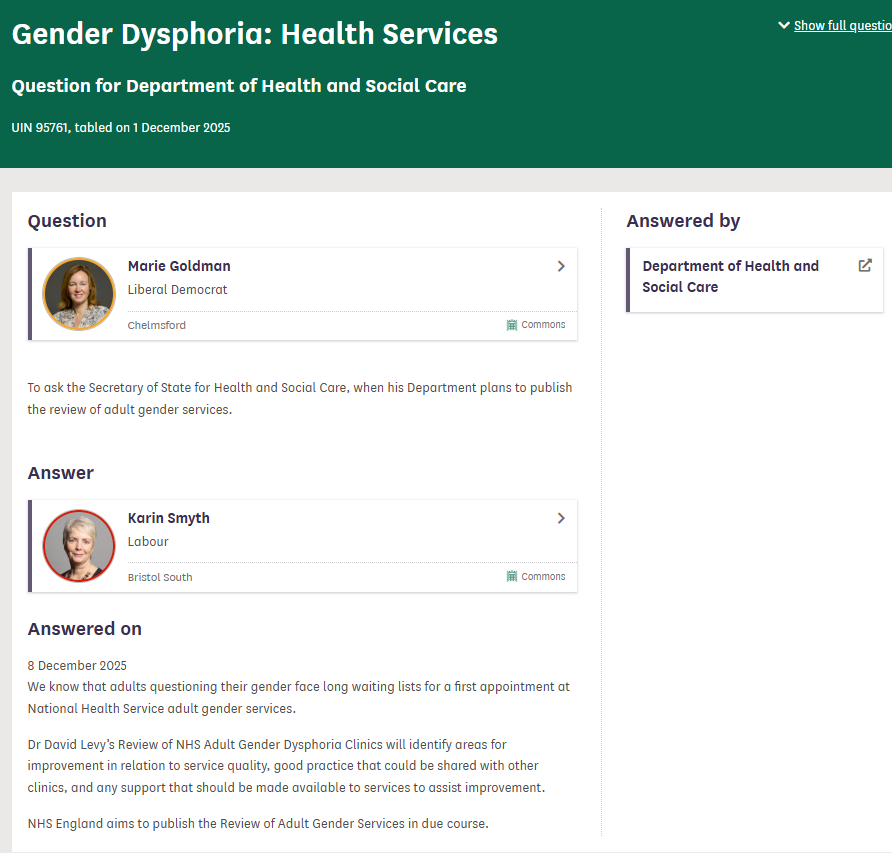The image size is (892, 853).
Task: Open Marie Goldman's member profile by name
Action: tap(179, 266)
